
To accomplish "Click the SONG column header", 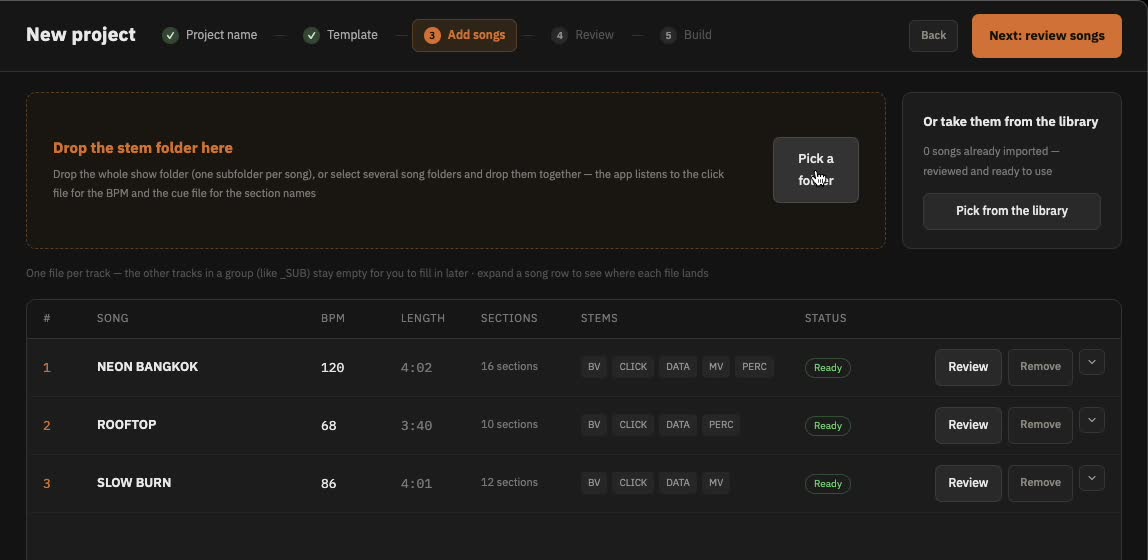I will [113, 318].
